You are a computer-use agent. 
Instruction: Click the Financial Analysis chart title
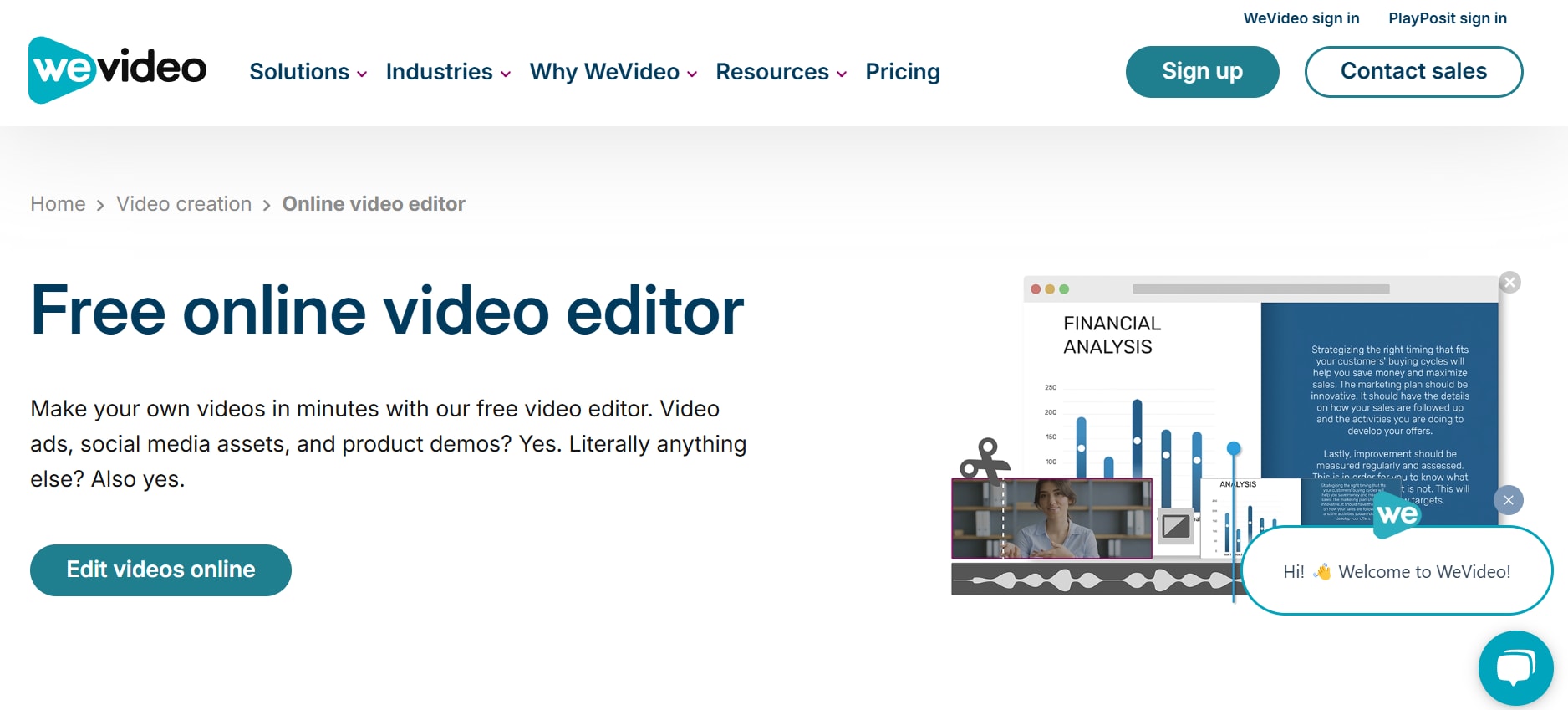pos(1112,335)
